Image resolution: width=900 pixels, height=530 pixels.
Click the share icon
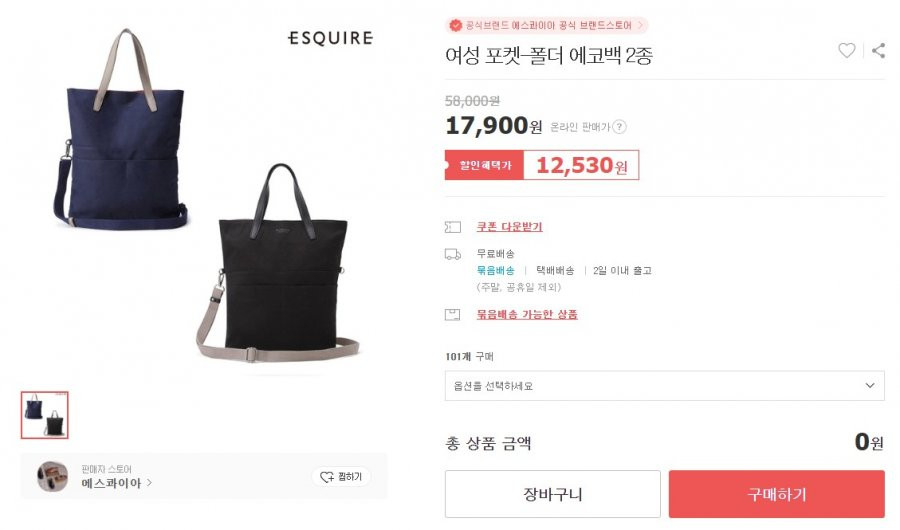878,51
